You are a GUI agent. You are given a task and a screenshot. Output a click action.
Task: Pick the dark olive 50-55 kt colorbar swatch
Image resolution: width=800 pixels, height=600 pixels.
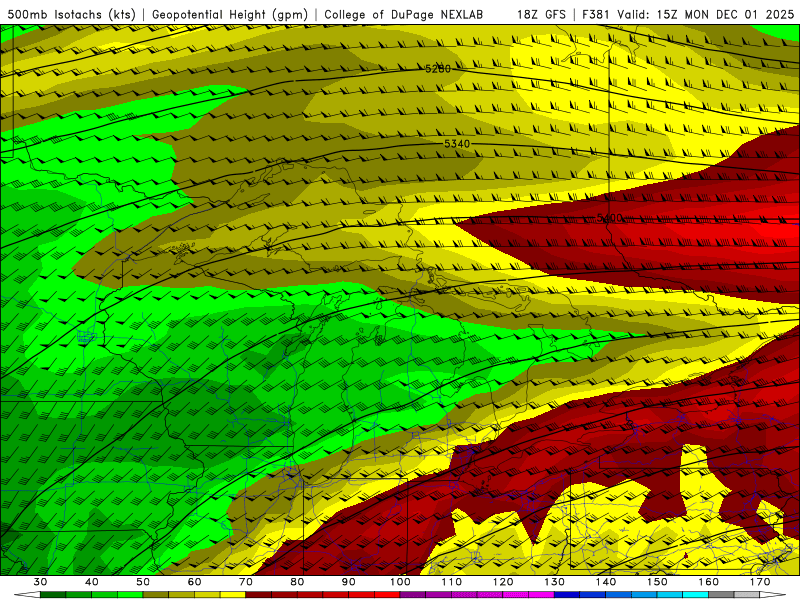[x=156, y=595]
